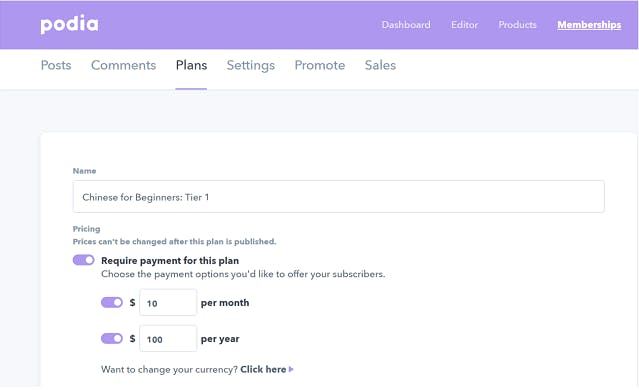Click the arrow icon beside Click here
Image resolution: width=639 pixels, height=390 pixels.
pos(291,369)
